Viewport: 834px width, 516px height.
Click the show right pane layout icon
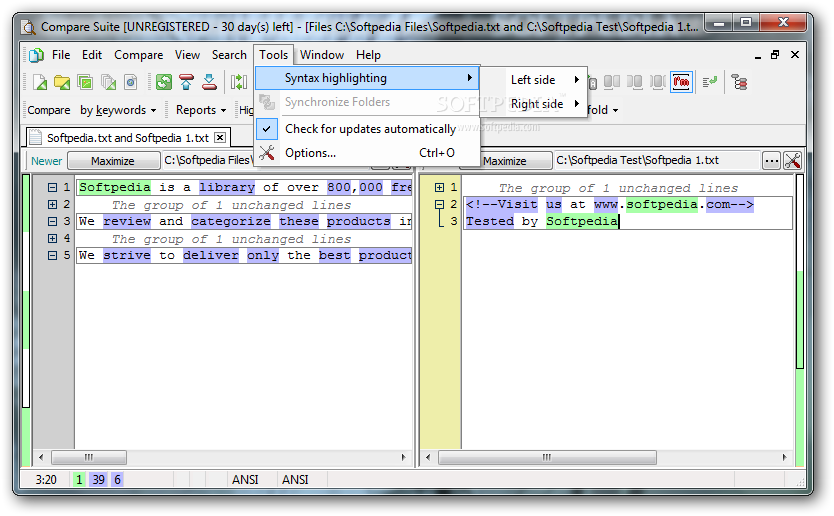coord(635,82)
